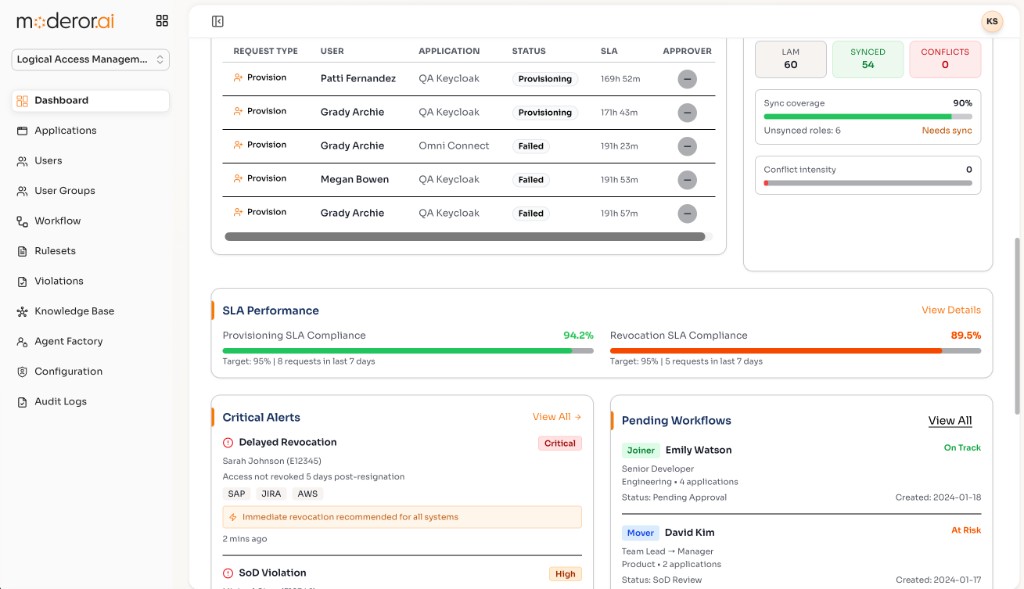This screenshot has height=589, width=1024.
Task: Click approver icon for Patti Fernandez row
Action: (686, 79)
